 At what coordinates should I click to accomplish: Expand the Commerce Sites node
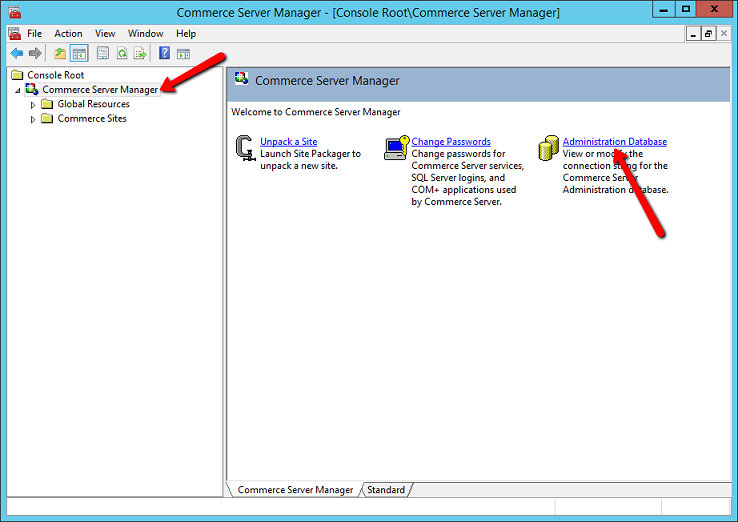(33, 120)
